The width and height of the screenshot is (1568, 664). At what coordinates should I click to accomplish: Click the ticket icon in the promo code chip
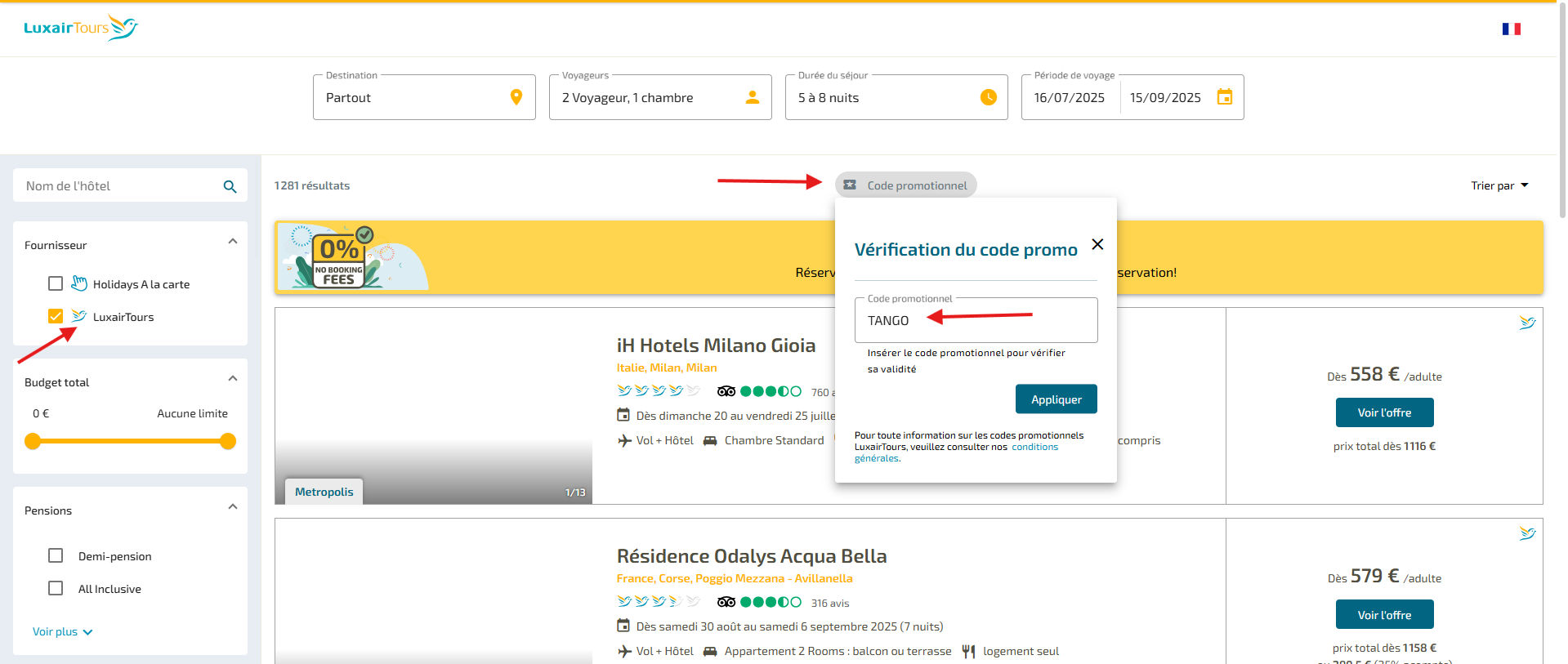tap(850, 185)
